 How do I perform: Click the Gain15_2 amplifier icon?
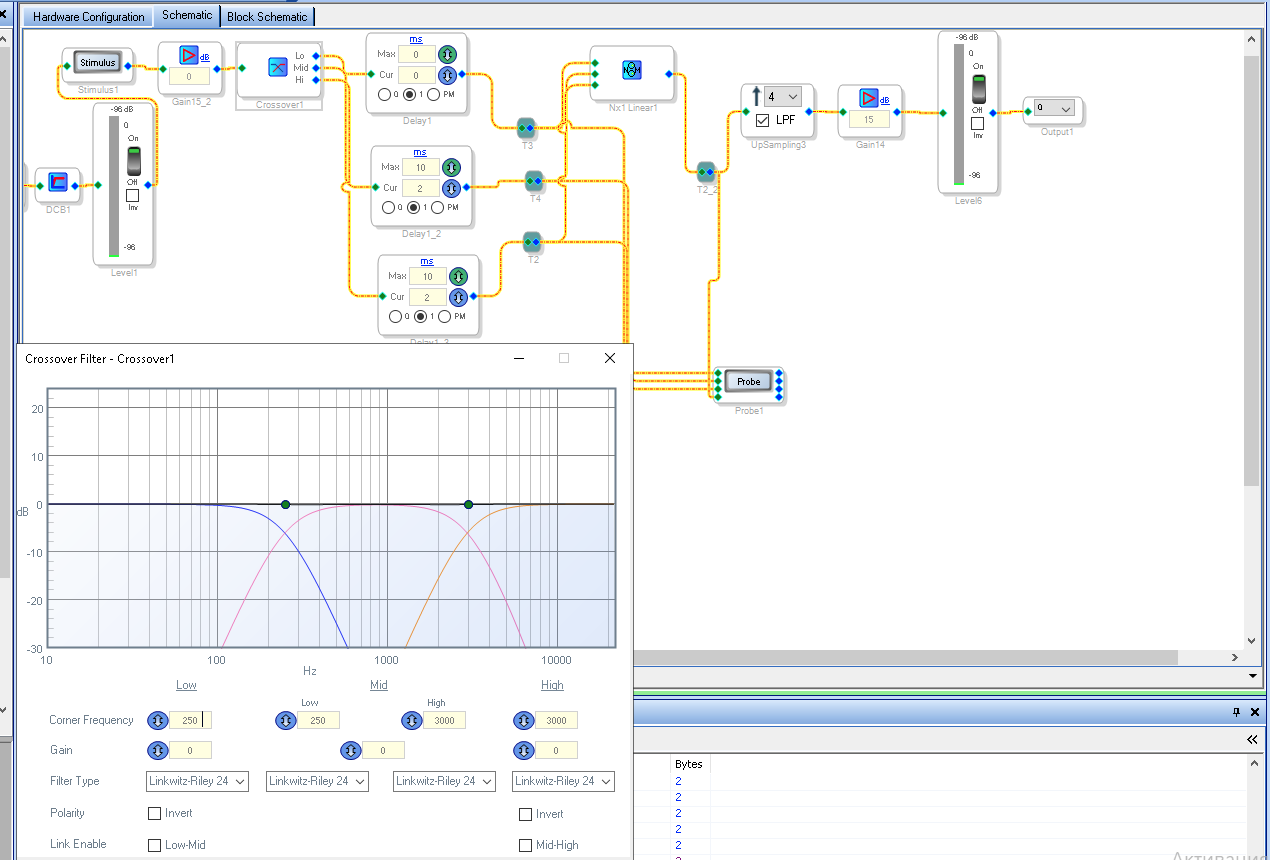(x=189, y=55)
